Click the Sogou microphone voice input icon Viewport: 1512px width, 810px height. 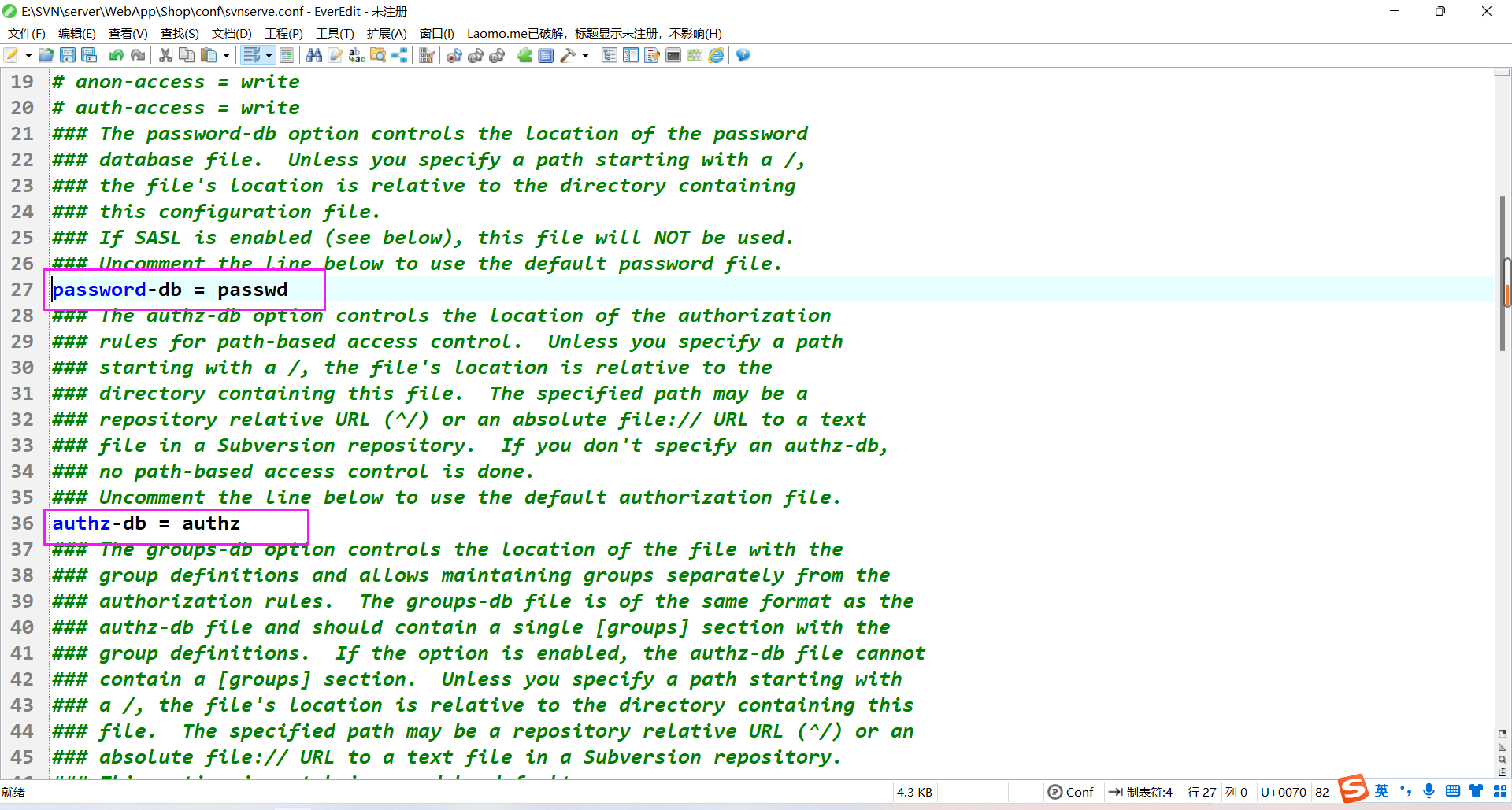[x=1429, y=791]
